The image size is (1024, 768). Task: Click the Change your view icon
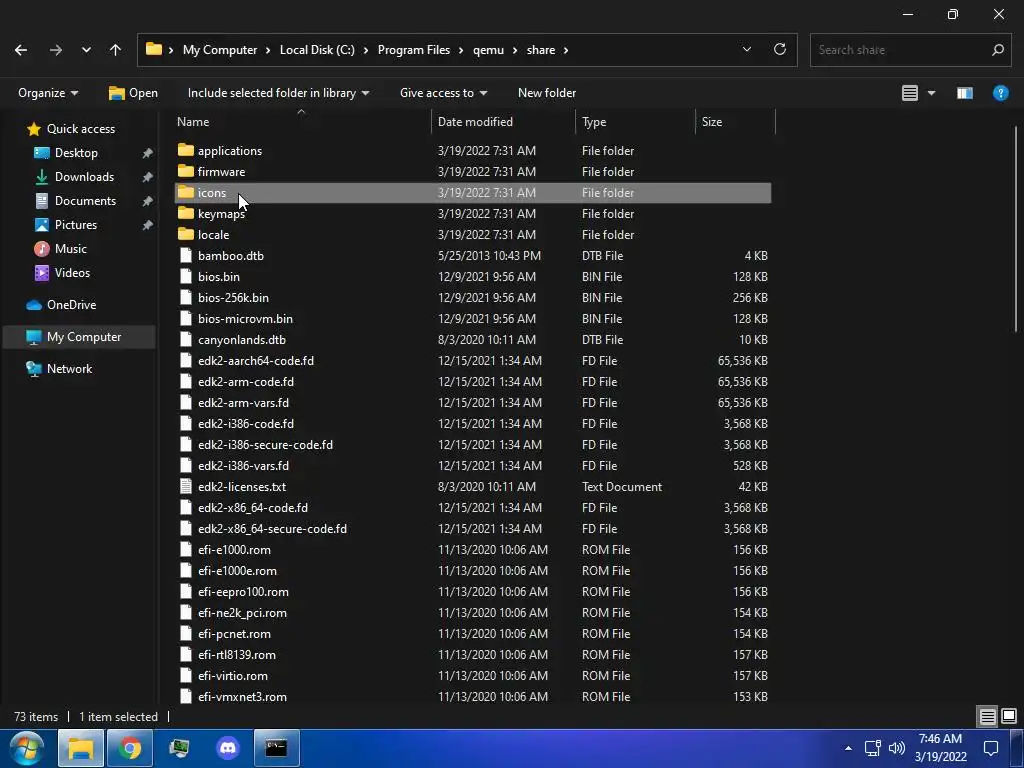[x=910, y=93]
